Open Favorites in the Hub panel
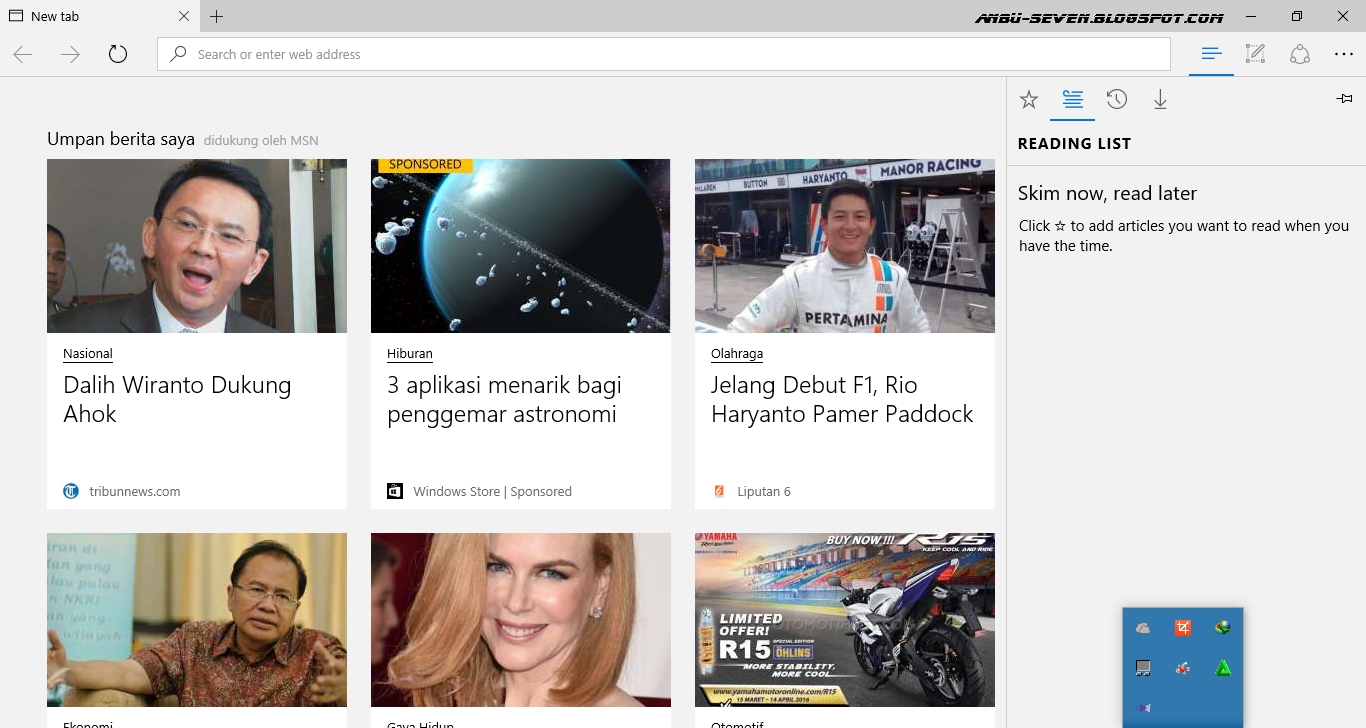1366x728 pixels. click(1029, 99)
